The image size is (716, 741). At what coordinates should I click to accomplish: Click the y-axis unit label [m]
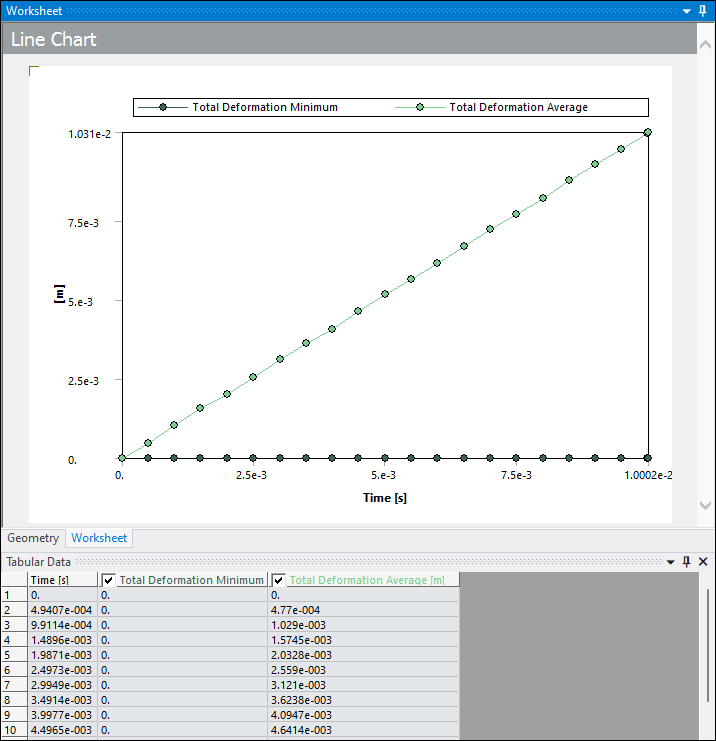59,294
